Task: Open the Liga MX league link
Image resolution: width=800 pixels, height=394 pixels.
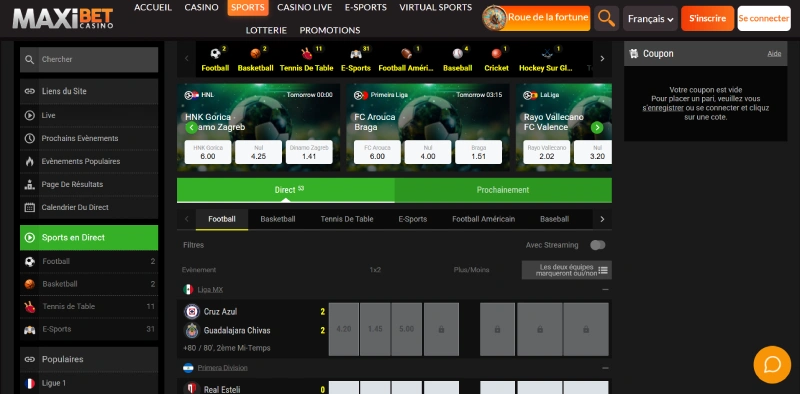Action: [210, 289]
